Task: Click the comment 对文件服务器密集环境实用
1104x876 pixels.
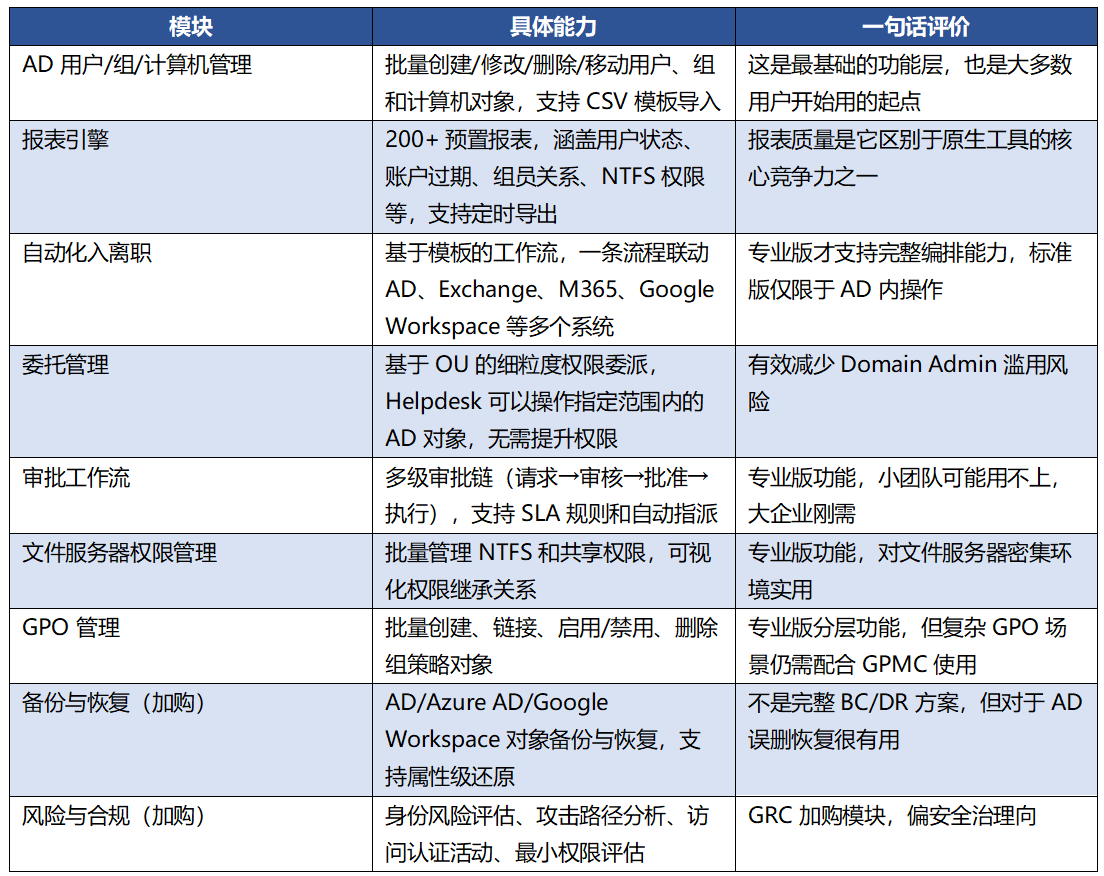Action: point(916,571)
